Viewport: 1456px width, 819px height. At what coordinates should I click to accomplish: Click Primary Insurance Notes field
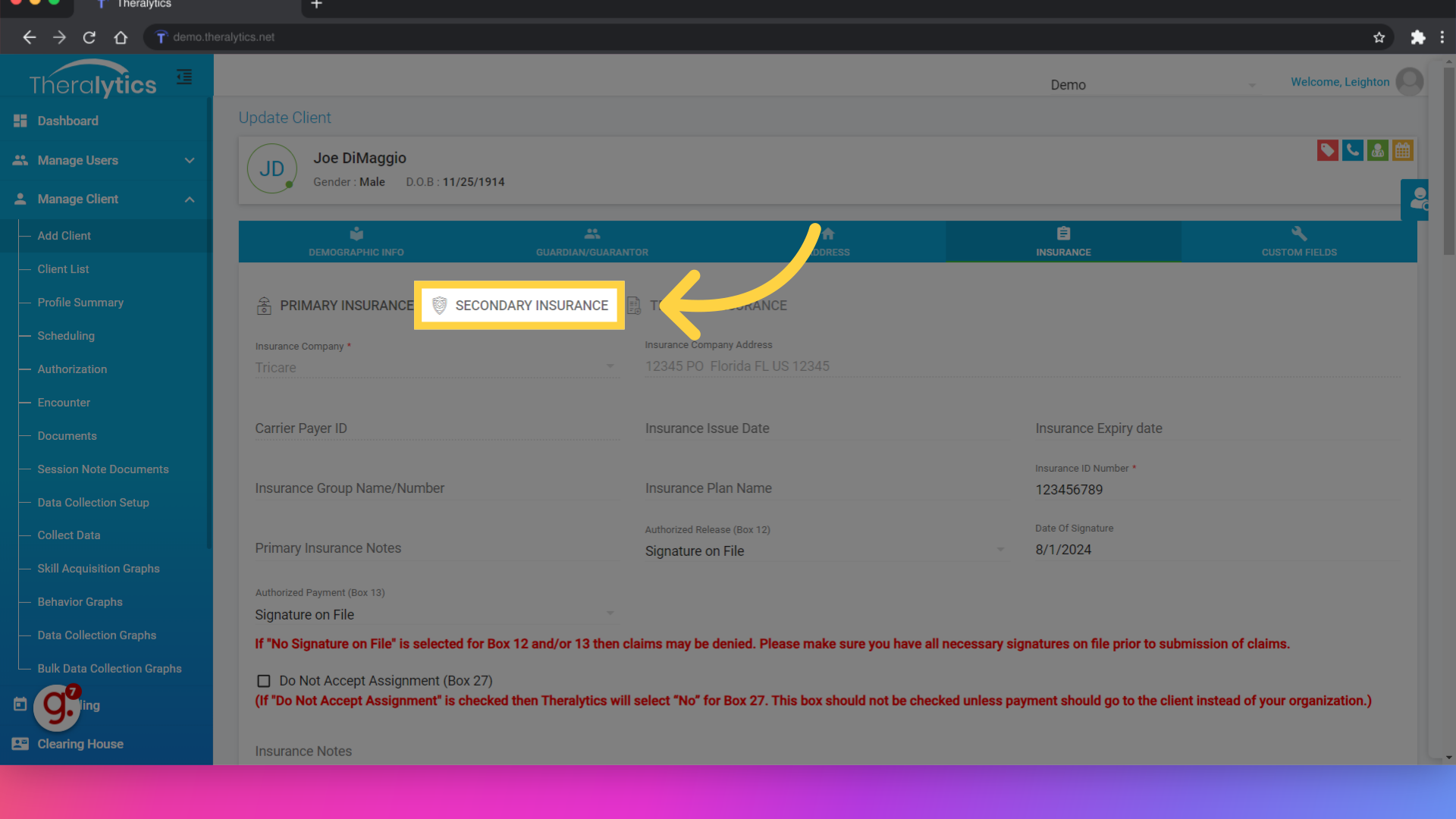click(x=437, y=548)
